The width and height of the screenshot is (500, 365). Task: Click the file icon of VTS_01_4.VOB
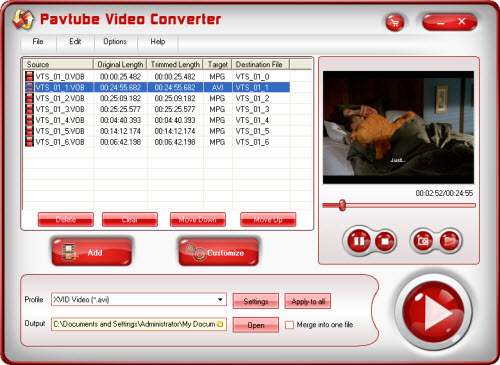30,120
